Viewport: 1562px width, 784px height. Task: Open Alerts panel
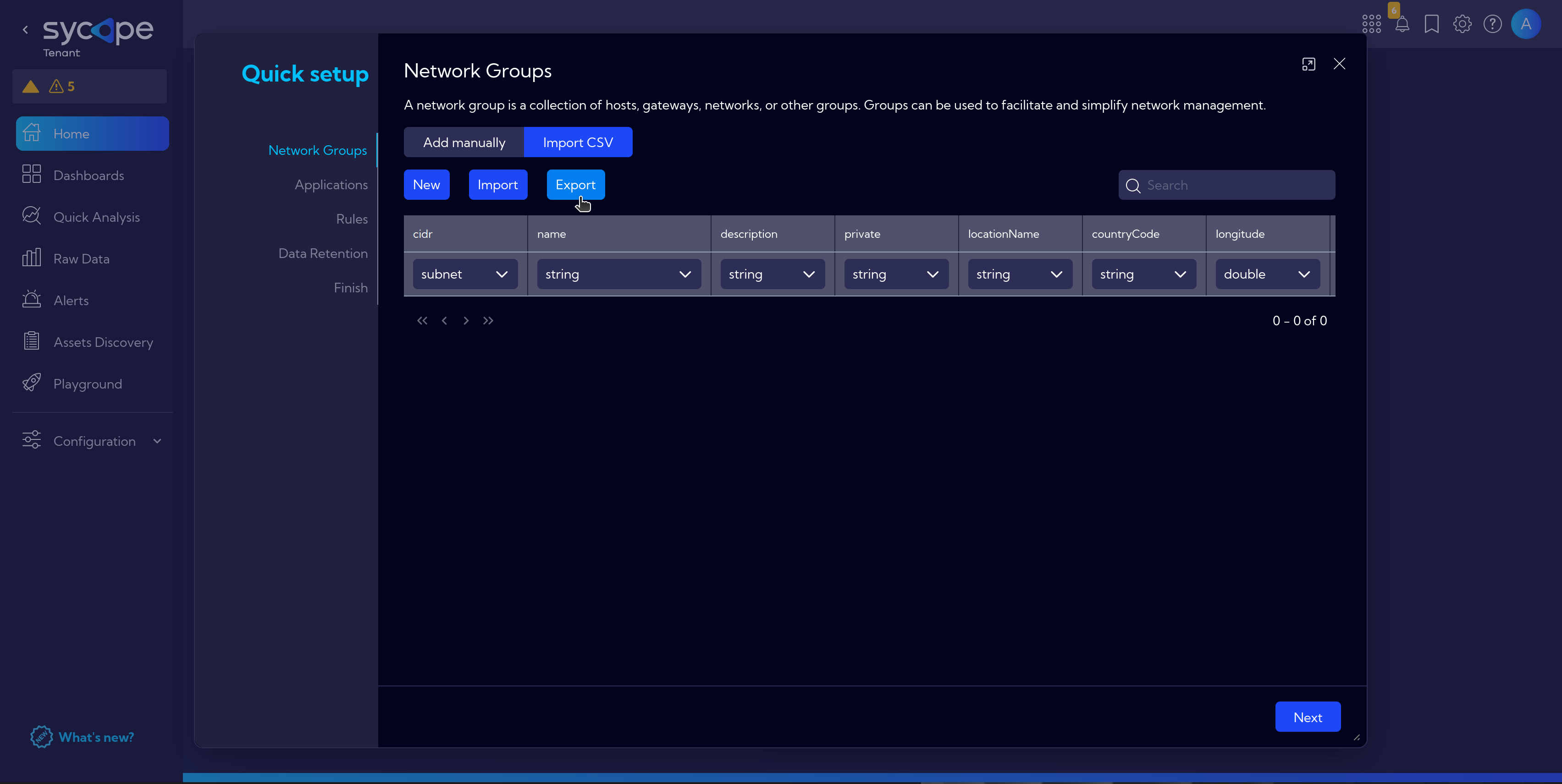tap(70, 300)
